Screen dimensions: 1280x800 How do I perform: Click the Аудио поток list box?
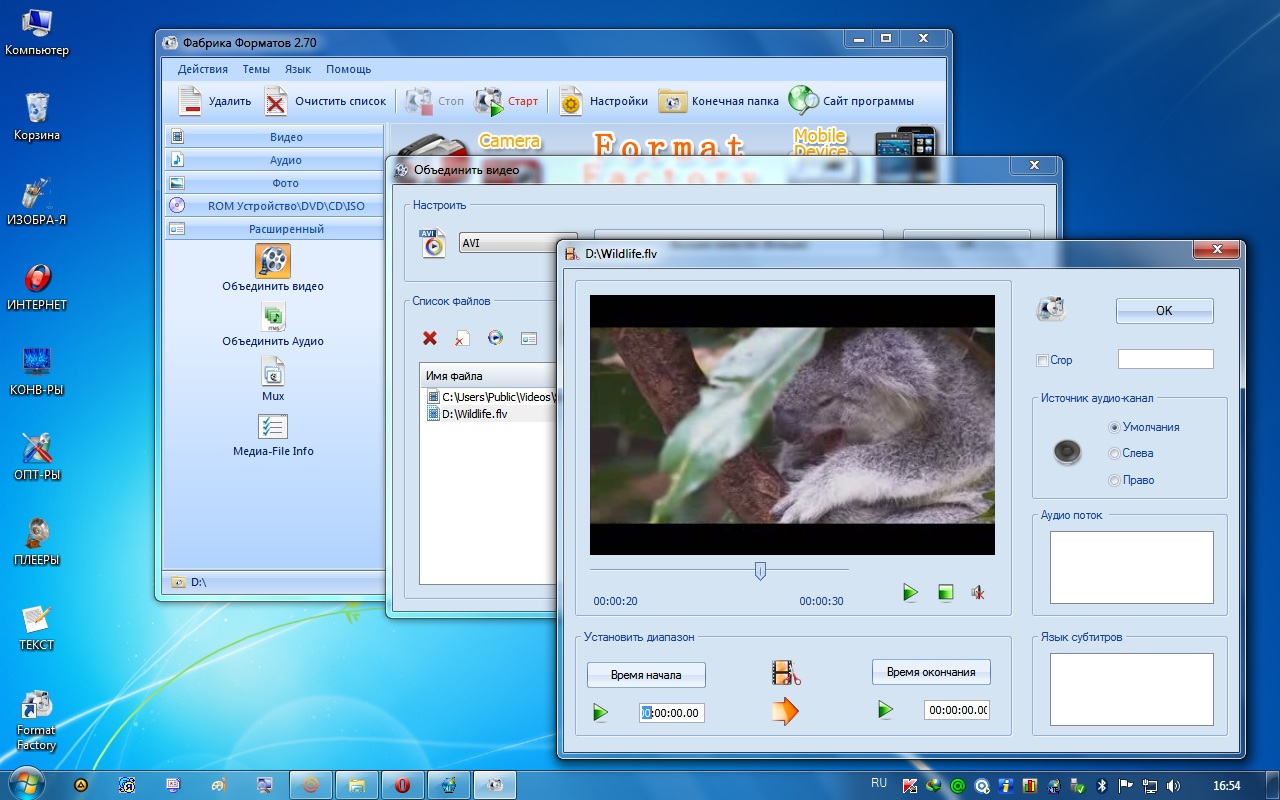(1131, 567)
